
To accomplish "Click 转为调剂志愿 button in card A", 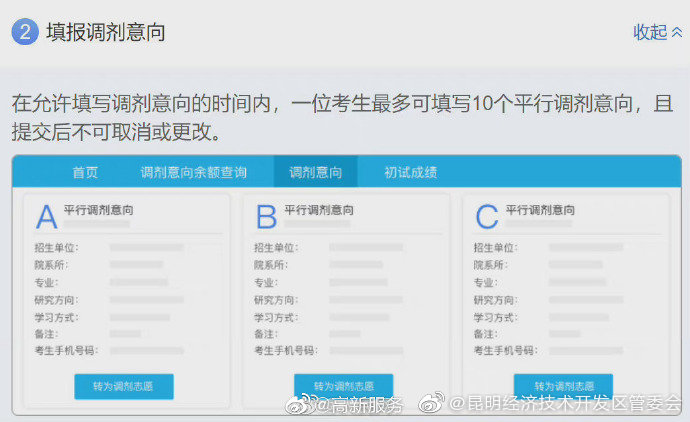I will (124, 386).
